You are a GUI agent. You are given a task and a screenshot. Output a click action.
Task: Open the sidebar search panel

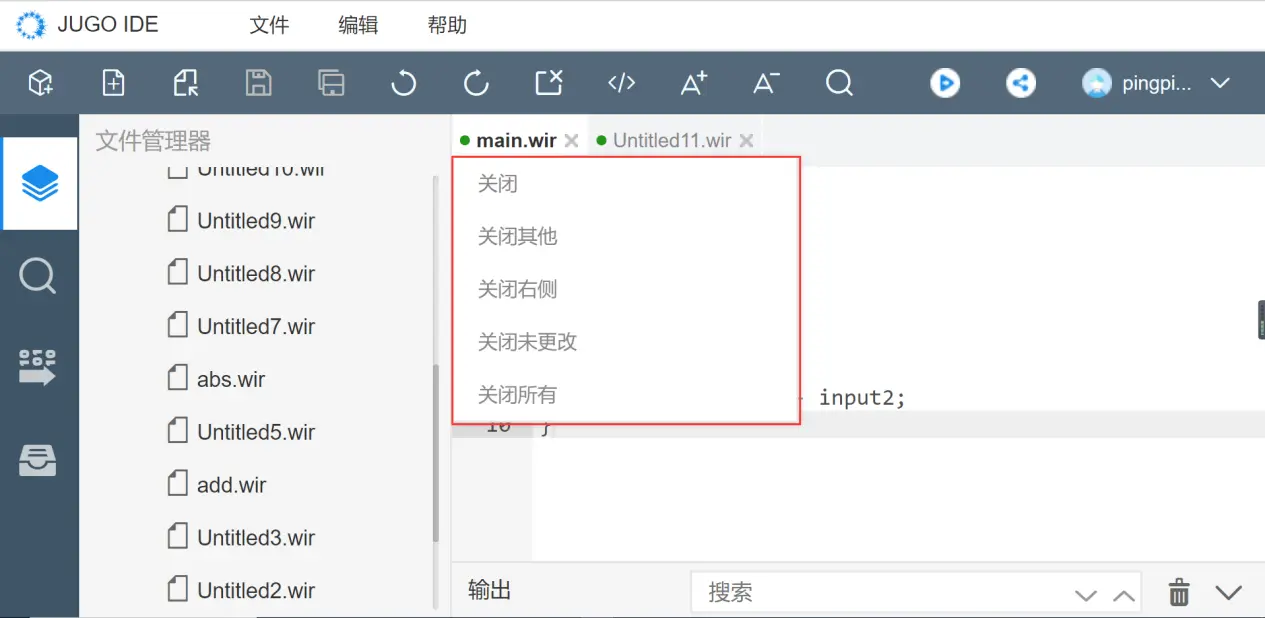pyautogui.click(x=38, y=275)
